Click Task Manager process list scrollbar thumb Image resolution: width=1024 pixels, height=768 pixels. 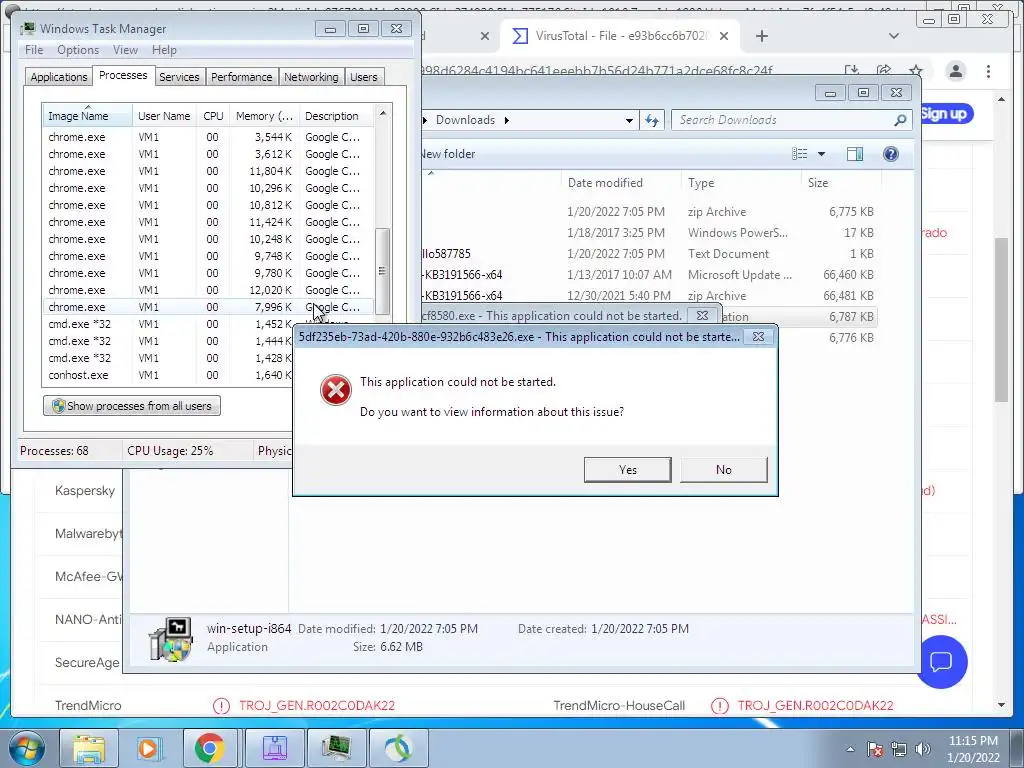(x=383, y=271)
